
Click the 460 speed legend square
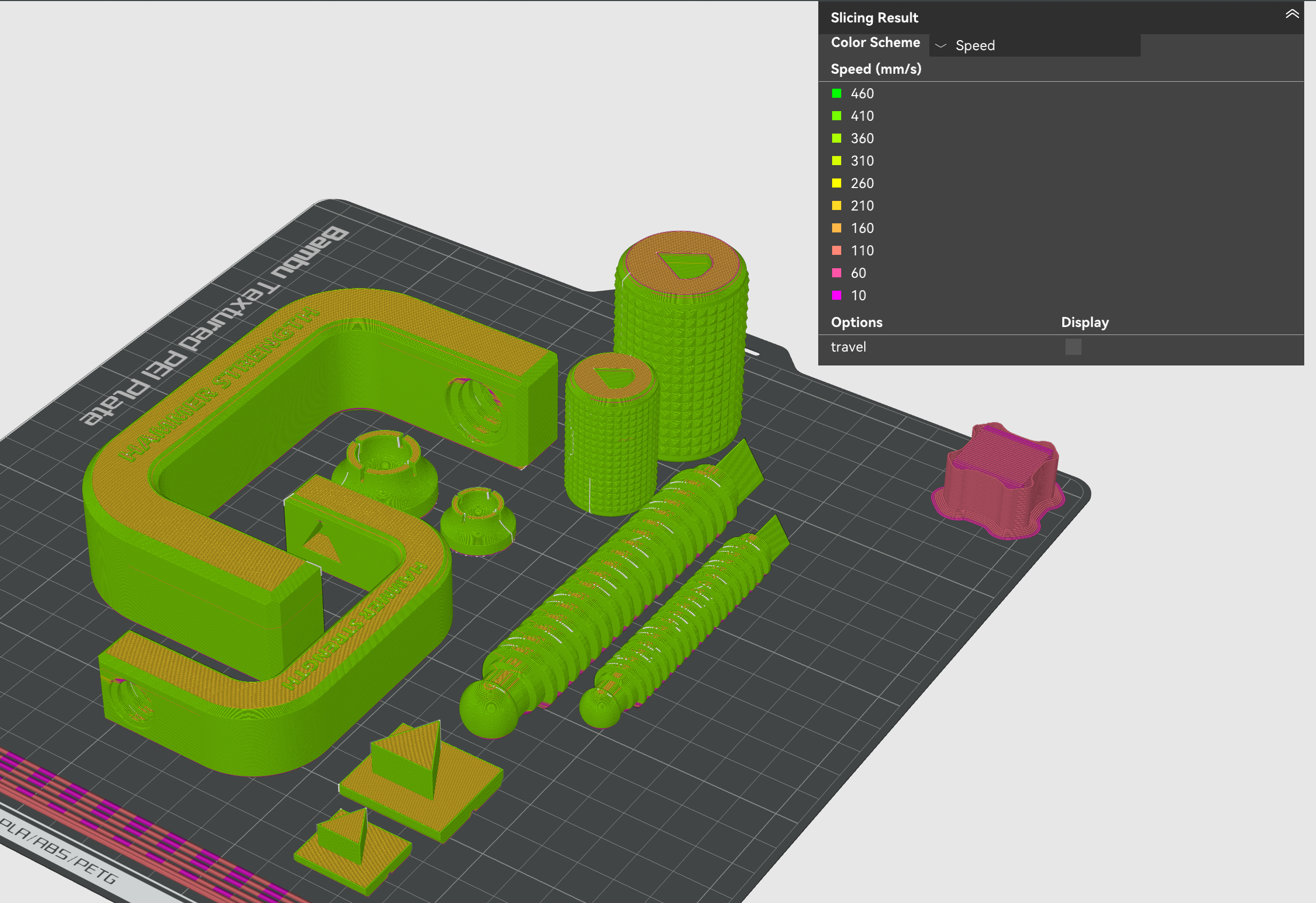click(x=837, y=94)
